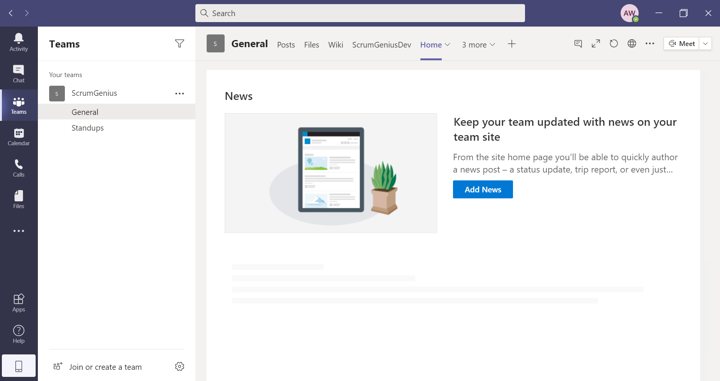The height and width of the screenshot is (381, 720).
Task: Open Files in the left rail
Action: point(18,200)
